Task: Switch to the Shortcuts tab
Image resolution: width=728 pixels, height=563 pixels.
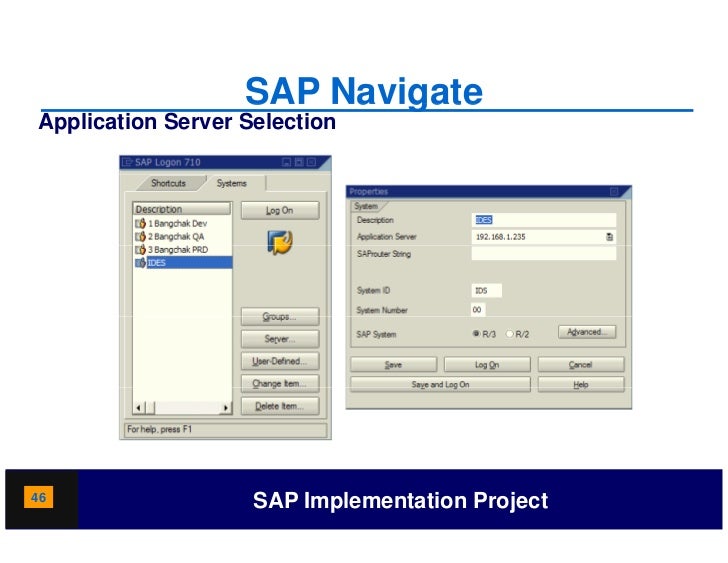Action: pos(168,183)
